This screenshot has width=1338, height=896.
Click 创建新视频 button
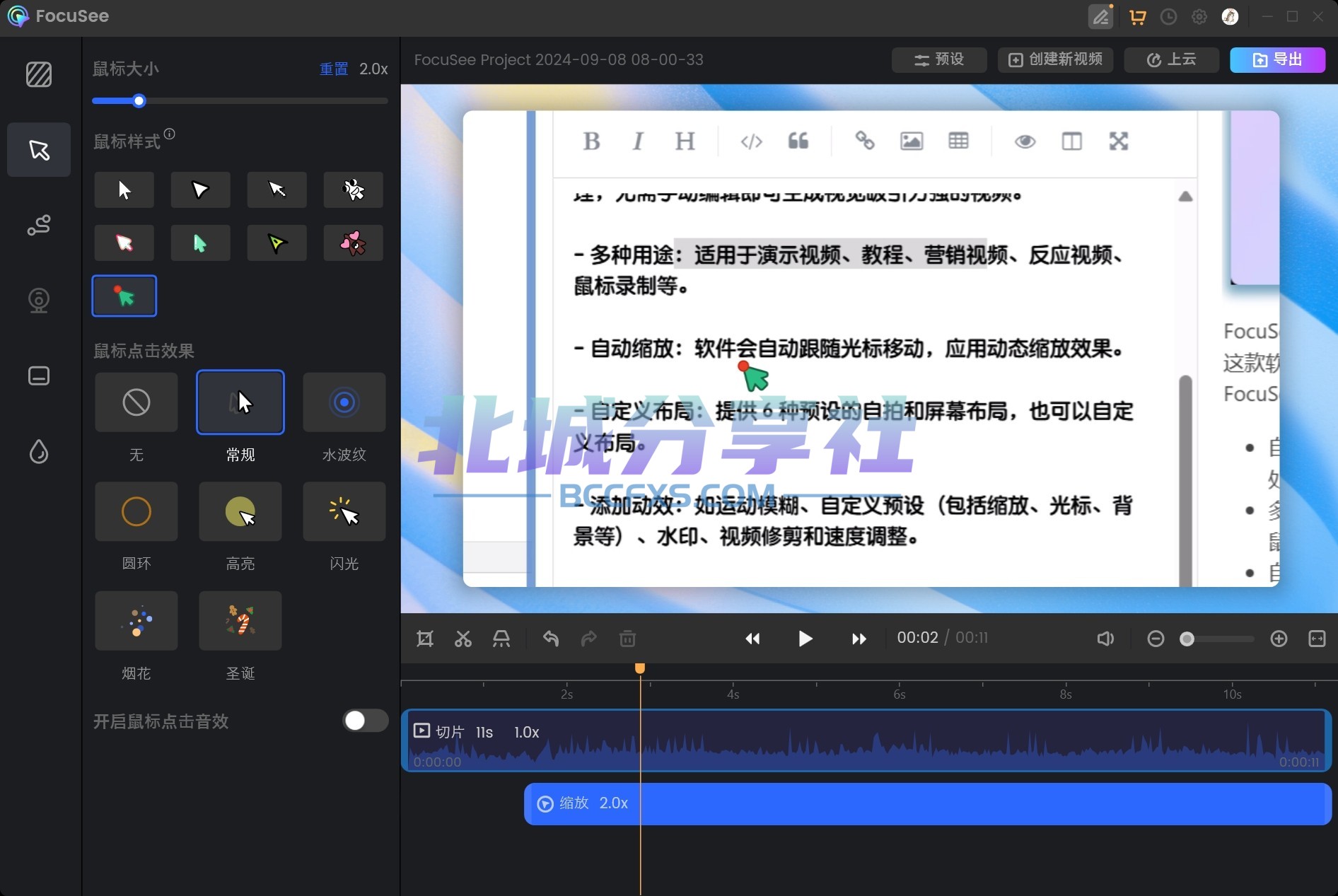pyautogui.click(x=1056, y=59)
